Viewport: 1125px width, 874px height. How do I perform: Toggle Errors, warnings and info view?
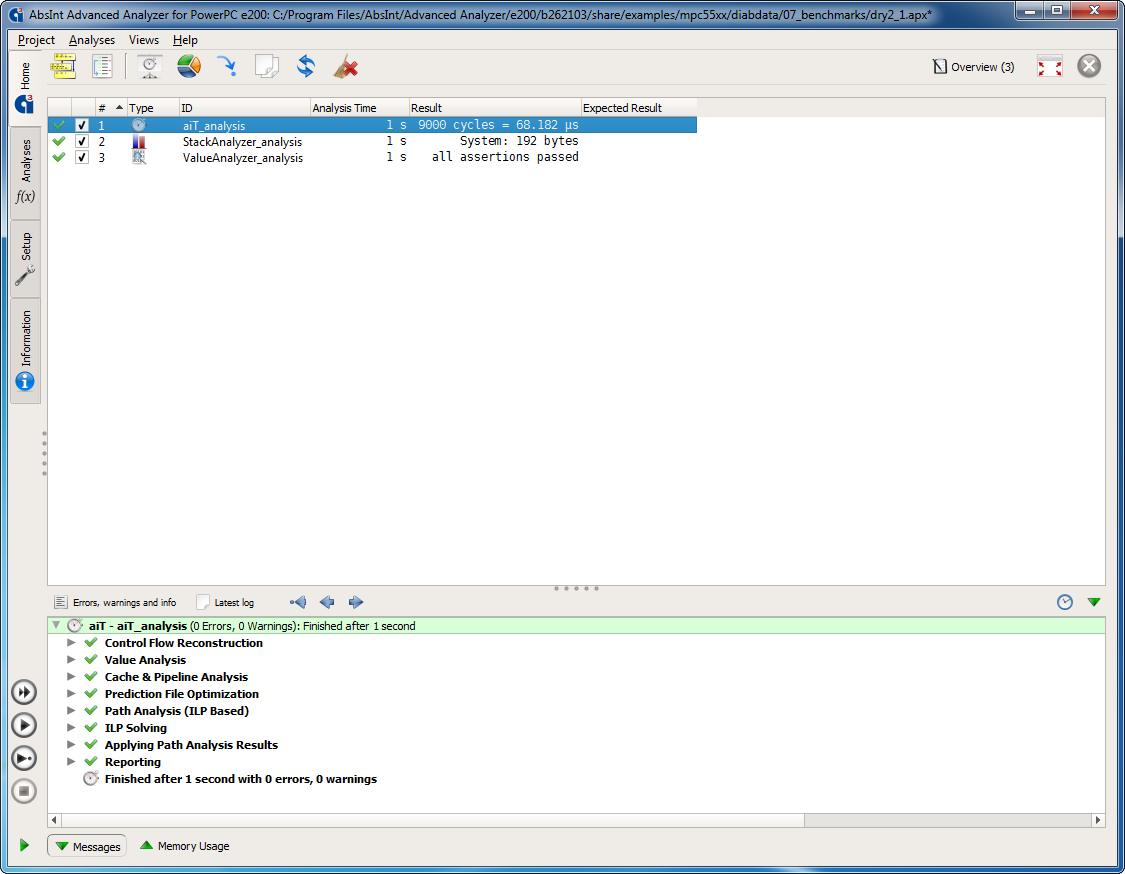click(x=115, y=602)
